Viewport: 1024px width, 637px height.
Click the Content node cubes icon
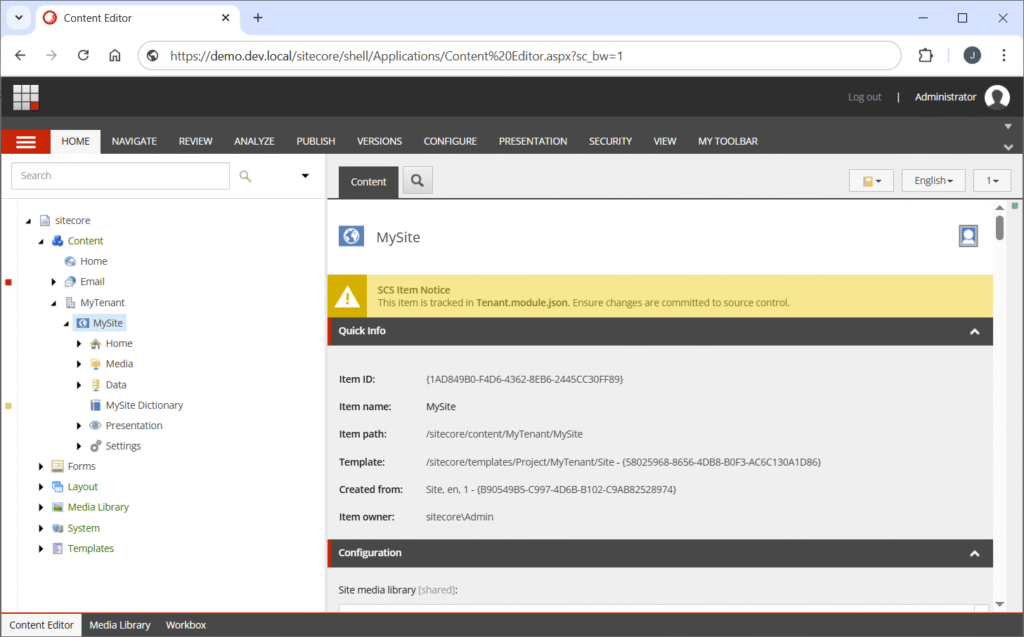[57, 240]
